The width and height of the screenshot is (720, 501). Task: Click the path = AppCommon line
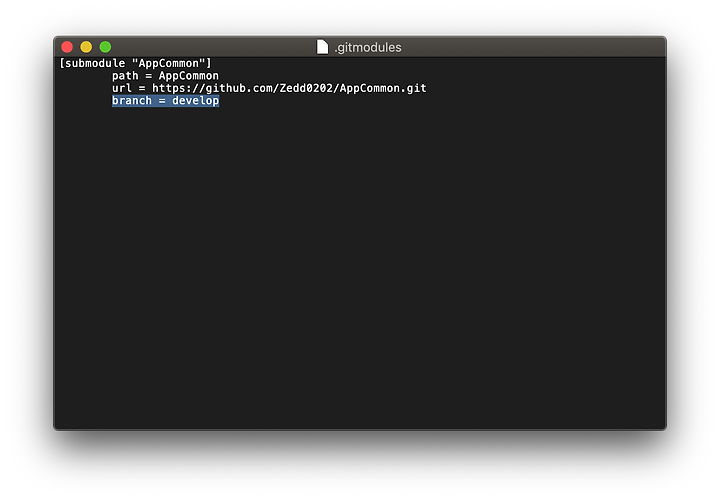click(x=165, y=76)
